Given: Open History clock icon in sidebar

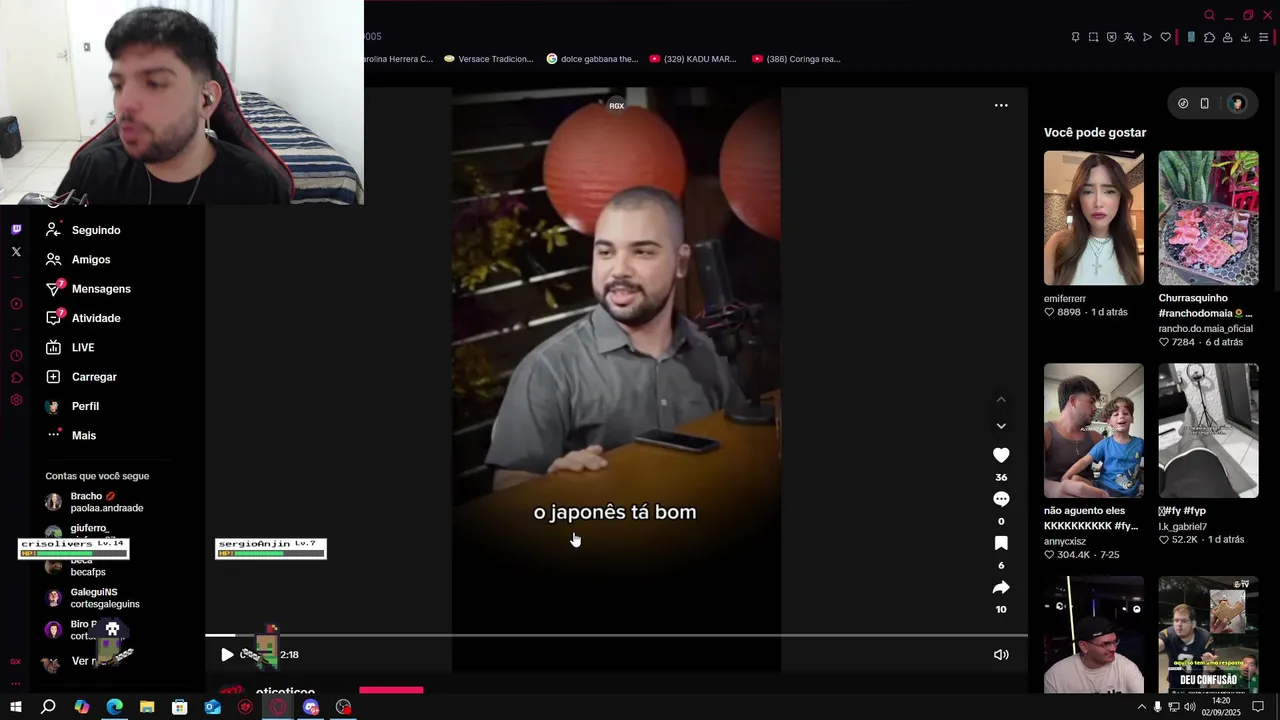Looking at the screenshot, I should (16, 356).
